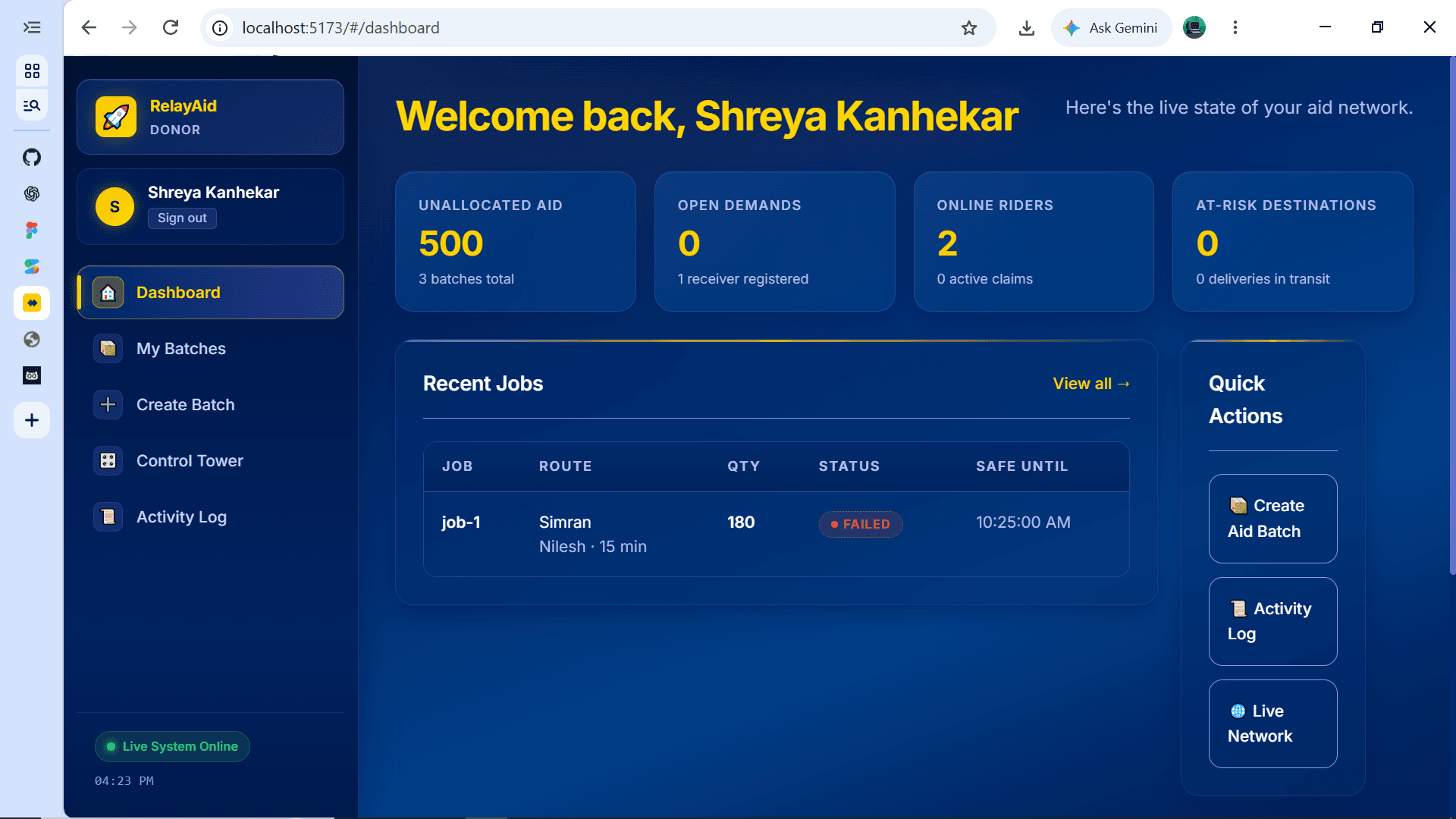The image size is (1456, 819).
Task: Click the Unallocated Aid 500 card
Action: coord(516,241)
